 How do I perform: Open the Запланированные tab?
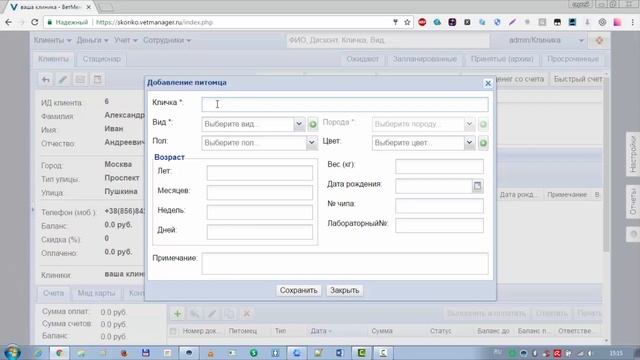click(x=424, y=59)
